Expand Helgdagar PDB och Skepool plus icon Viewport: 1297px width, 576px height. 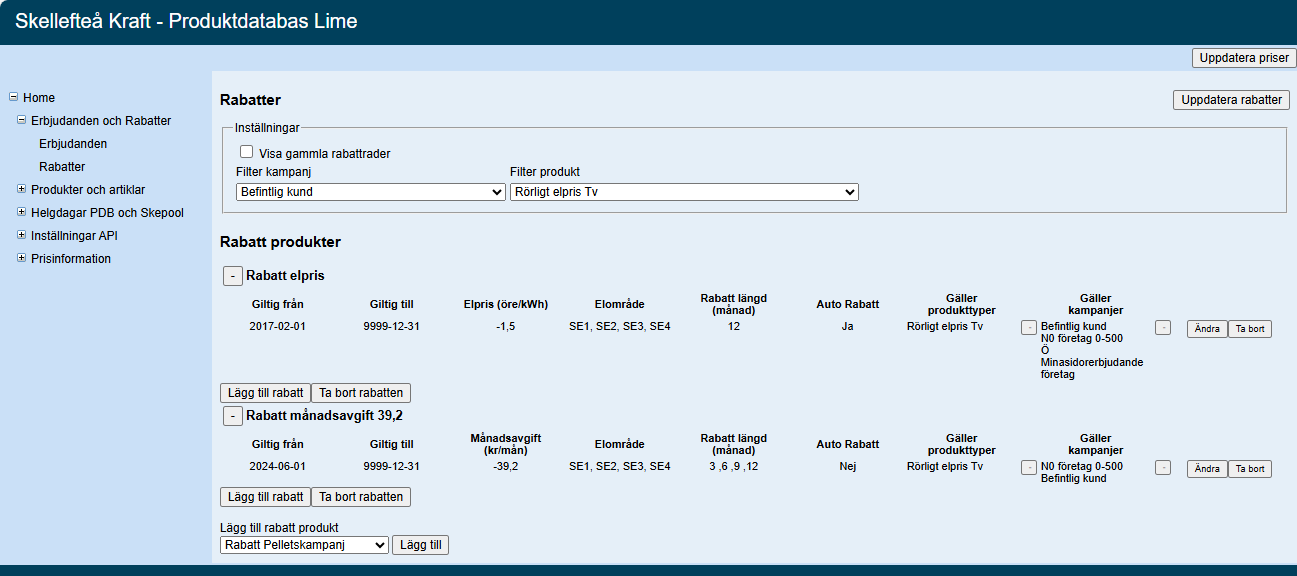(22, 212)
